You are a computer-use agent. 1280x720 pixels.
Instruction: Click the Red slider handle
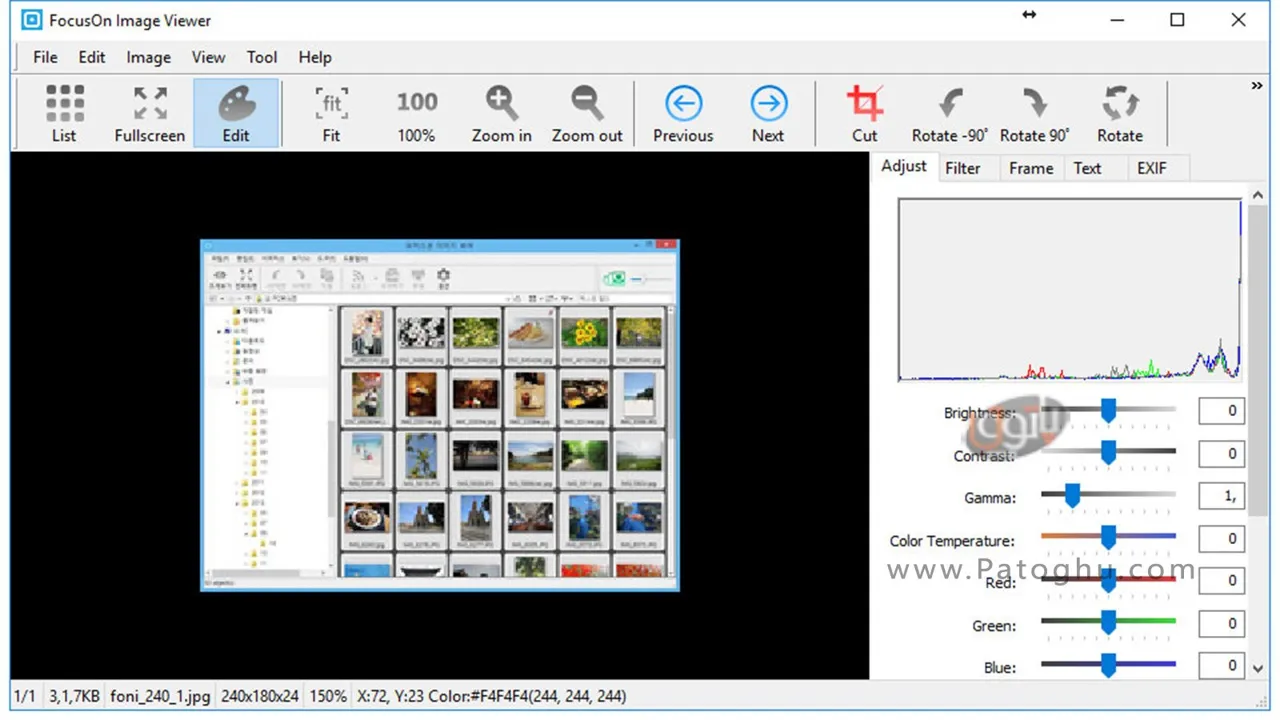(1108, 581)
